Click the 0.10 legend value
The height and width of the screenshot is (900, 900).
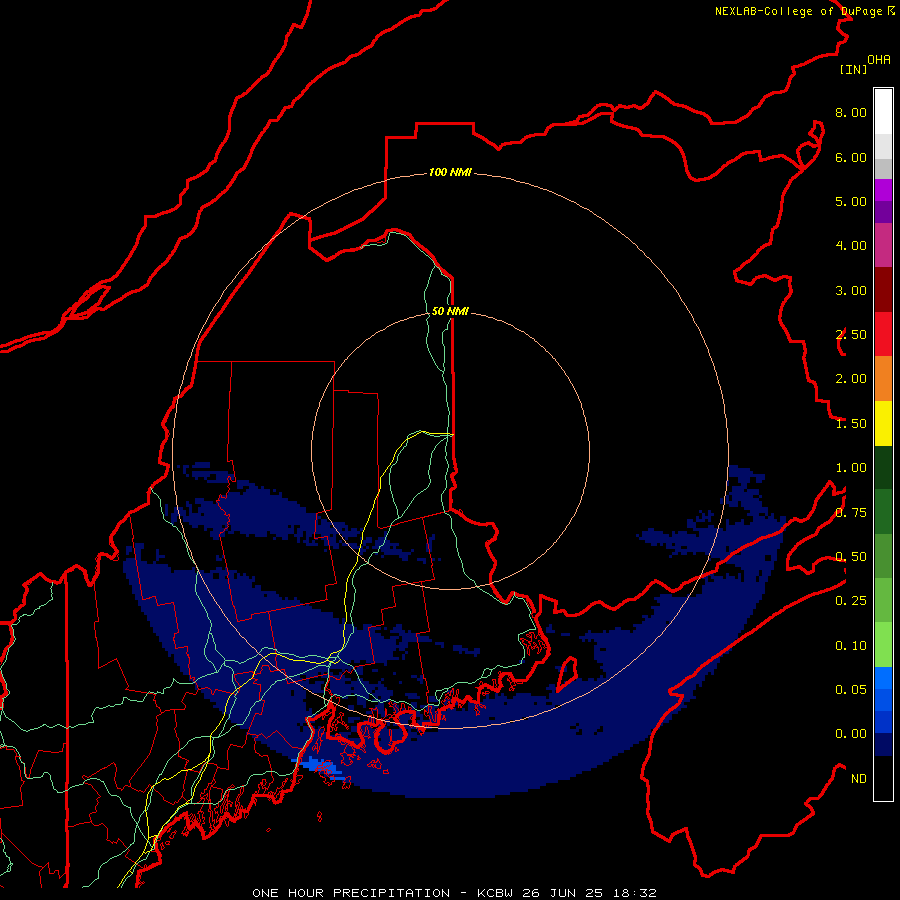point(851,646)
